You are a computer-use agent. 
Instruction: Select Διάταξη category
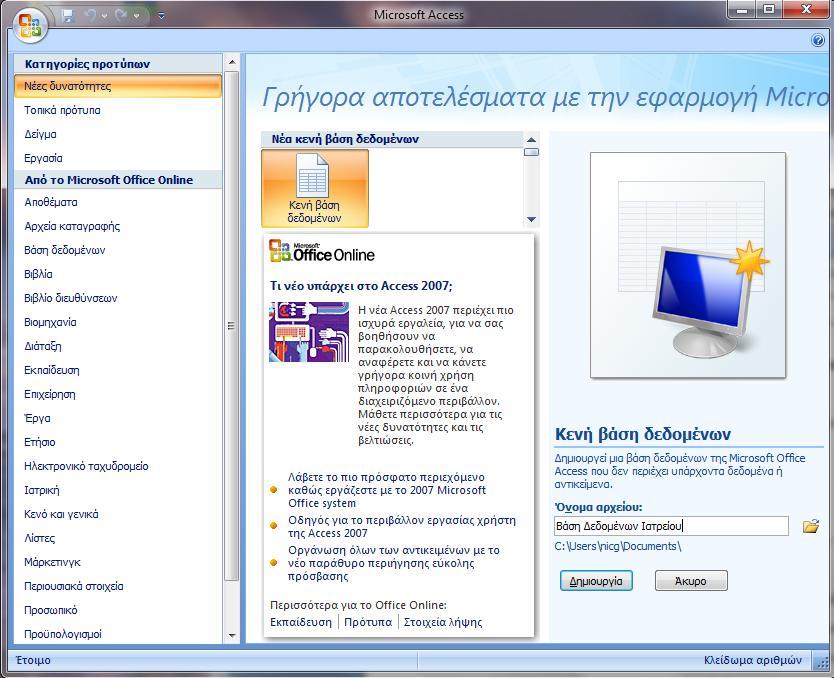(x=118, y=346)
